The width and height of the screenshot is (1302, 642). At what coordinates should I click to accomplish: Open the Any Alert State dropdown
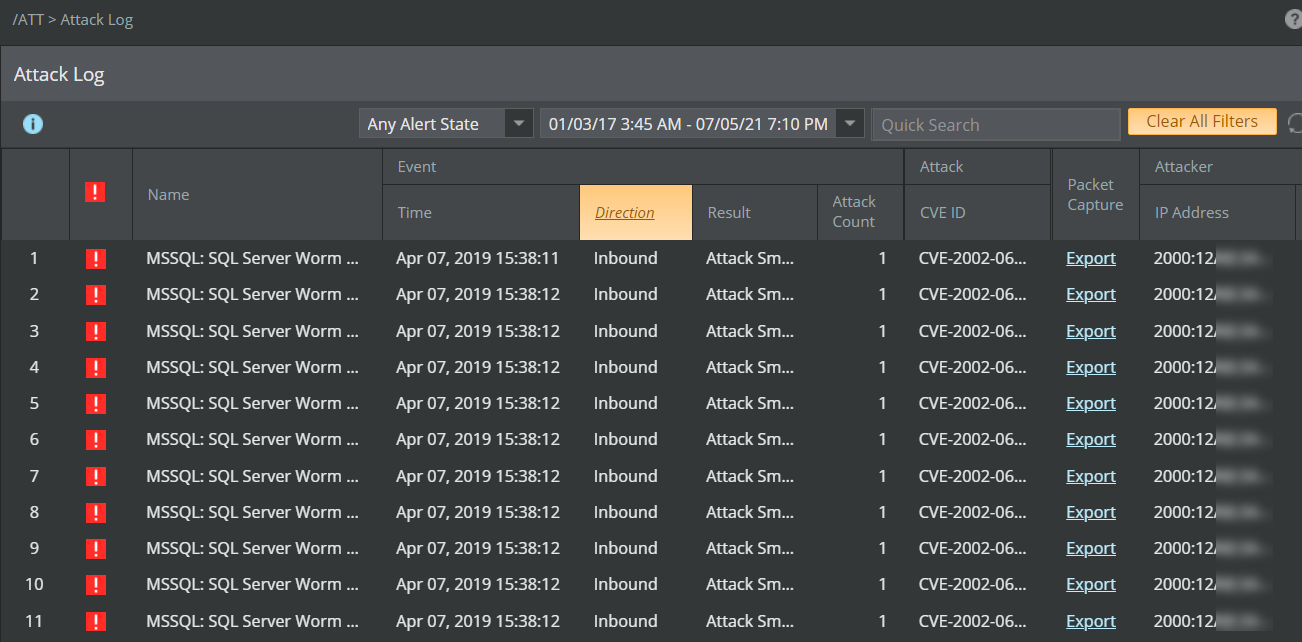coord(446,124)
